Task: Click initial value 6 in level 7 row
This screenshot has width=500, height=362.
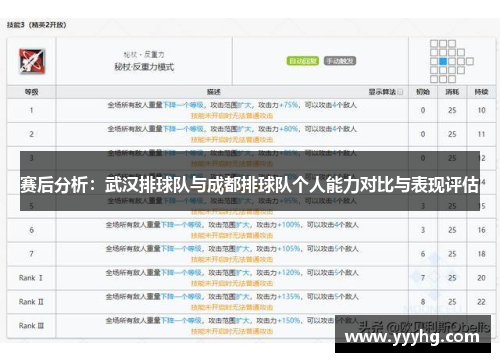Action: (x=423, y=254)
